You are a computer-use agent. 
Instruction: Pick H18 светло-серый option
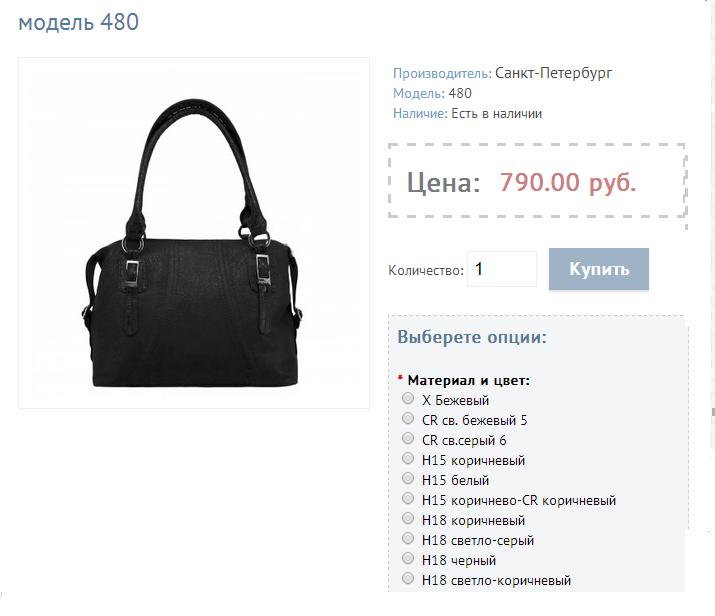click(408, 538)
